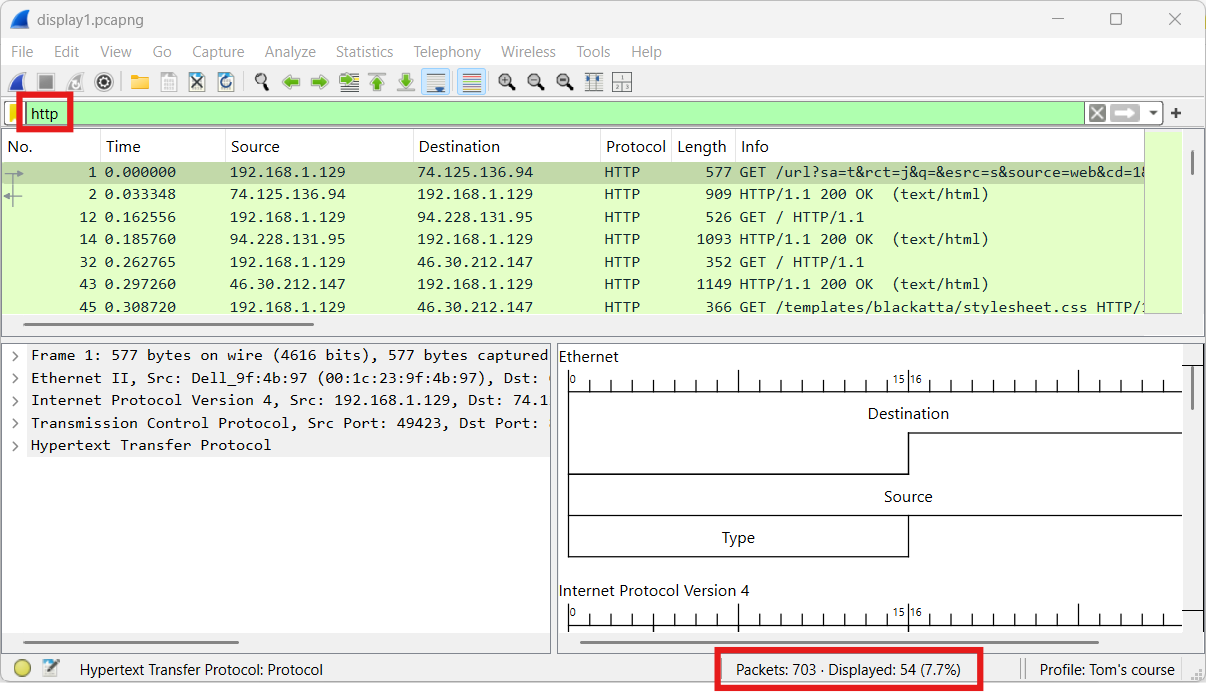This screenshot has height=692, width=1206.
Task: Expand the Ethernet II details row
Action: pos(14,378)
